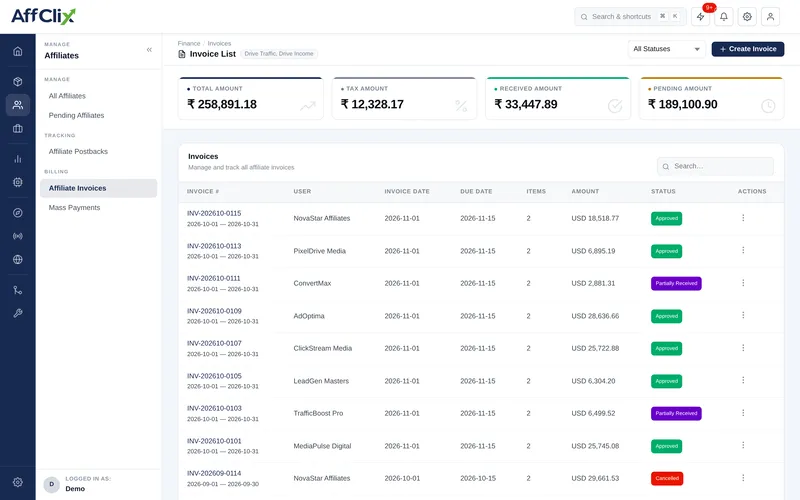Open the top bar settings gear
Viewport: 800px width, 500px height.
point(747,17)
